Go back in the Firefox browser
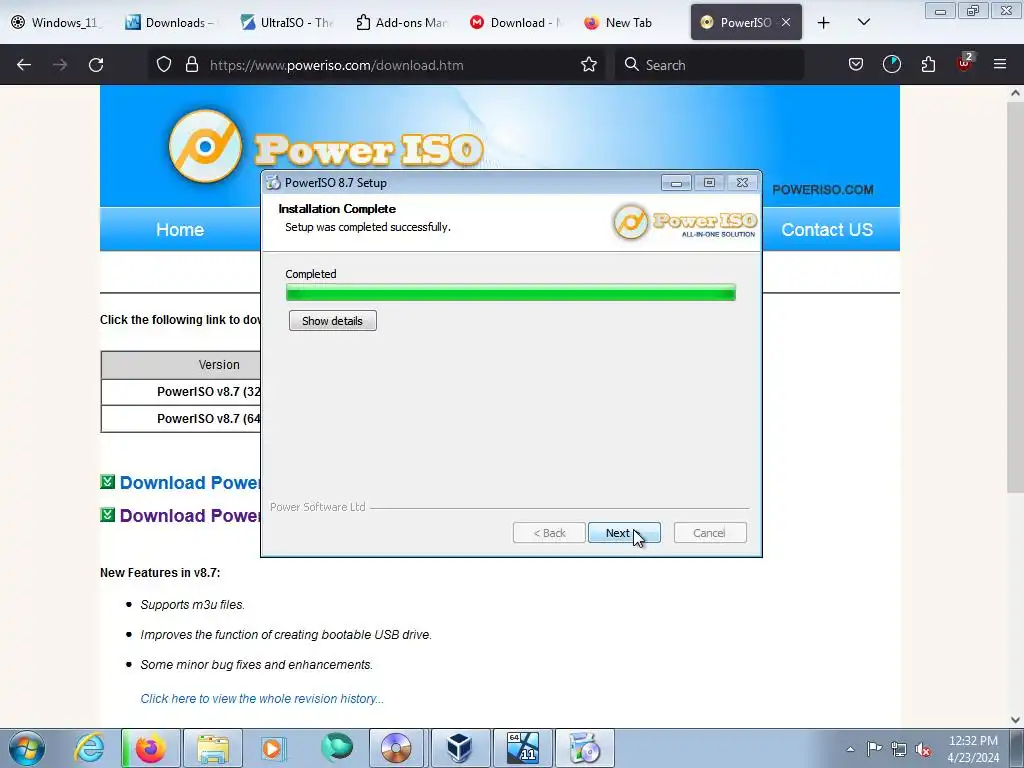 (24, 65)
